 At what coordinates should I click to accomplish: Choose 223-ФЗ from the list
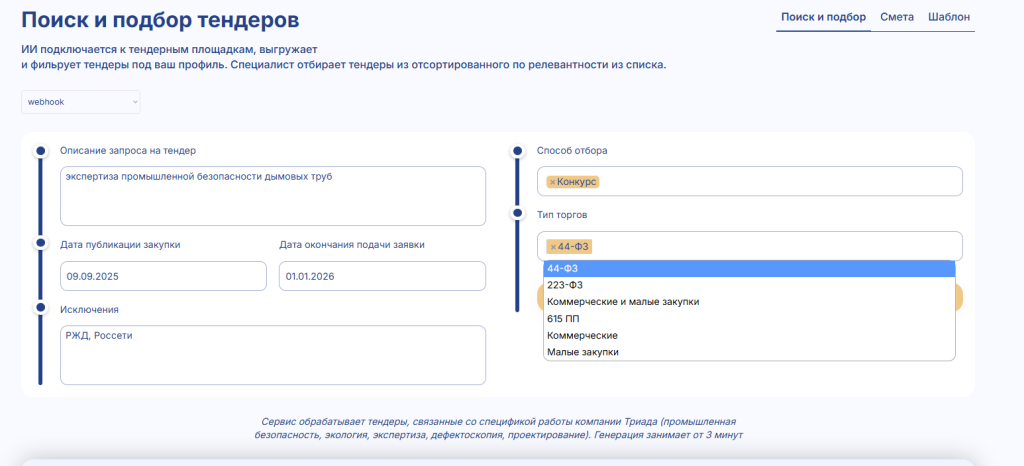point(749,285)
